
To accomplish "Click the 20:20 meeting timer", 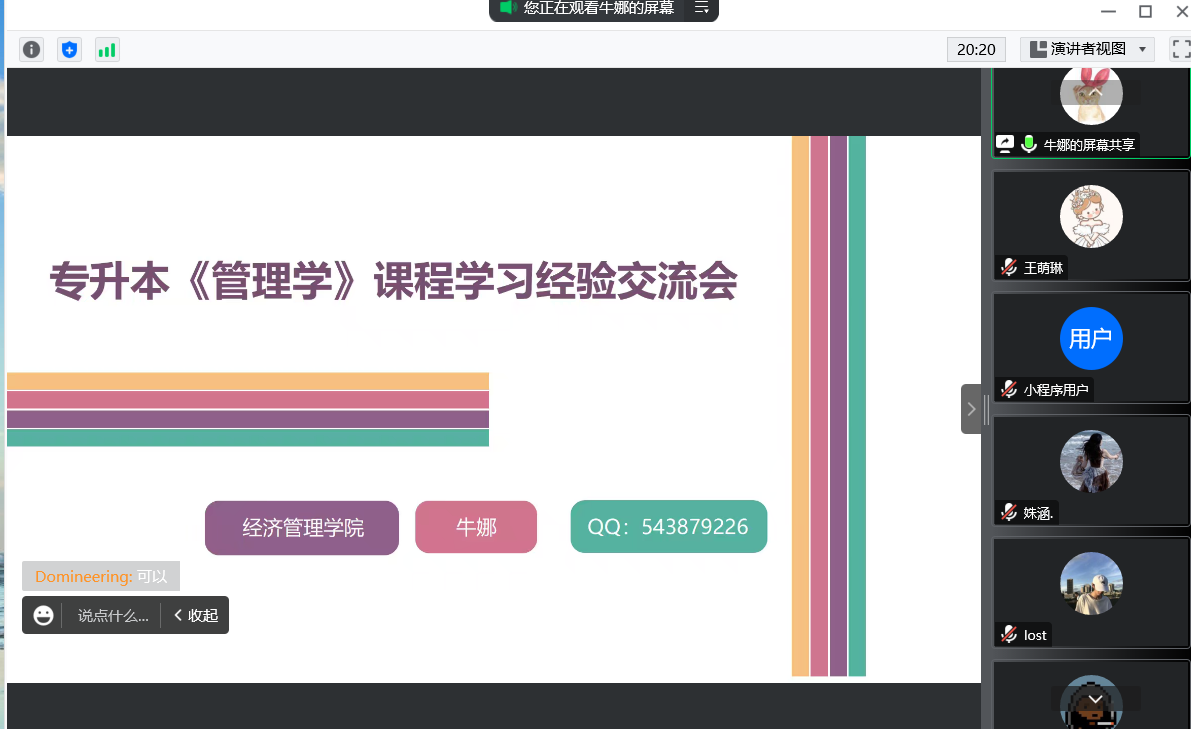I will click(976, 49).
